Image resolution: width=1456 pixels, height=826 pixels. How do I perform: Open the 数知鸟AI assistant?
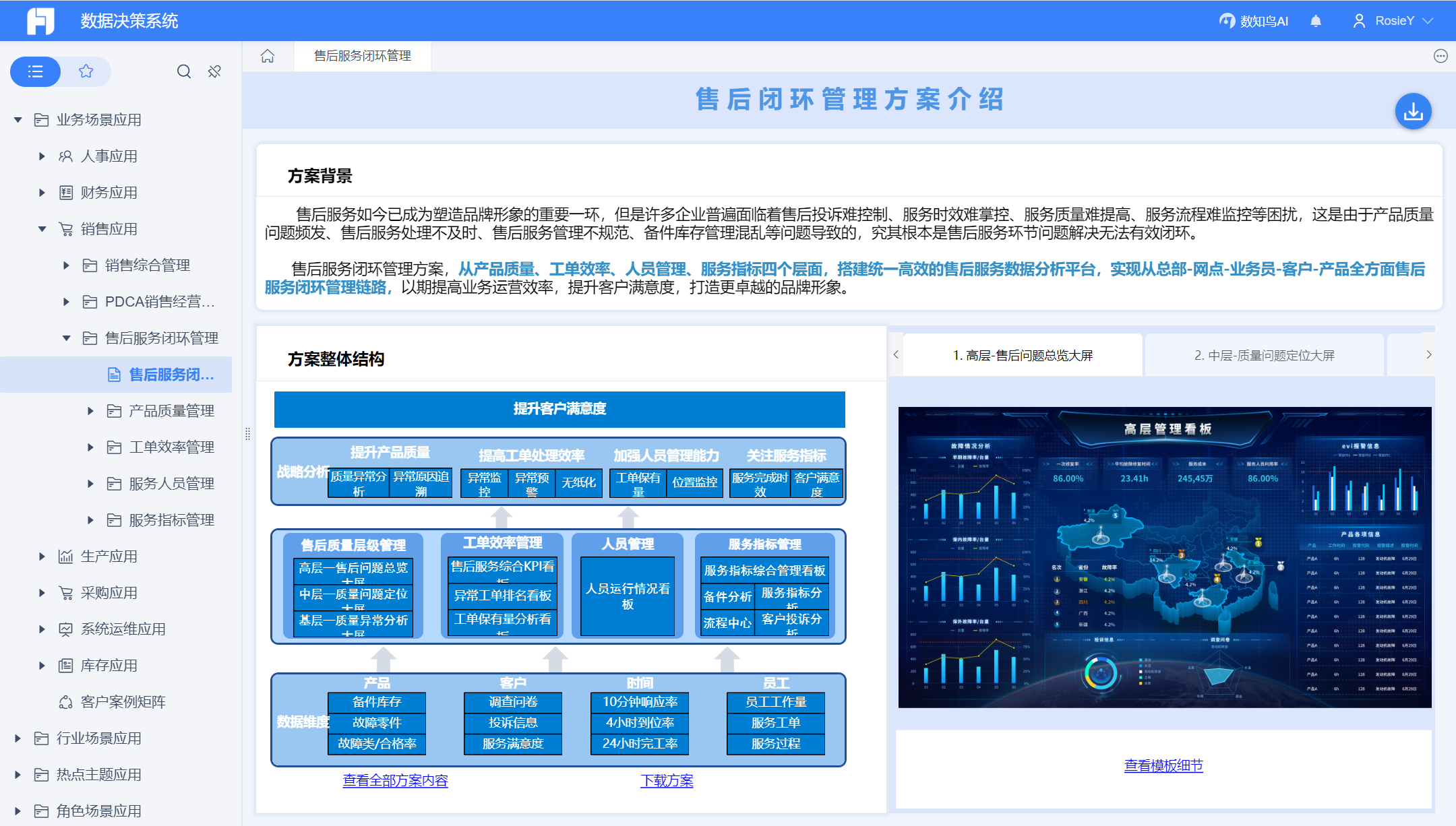click(1254, 21)
